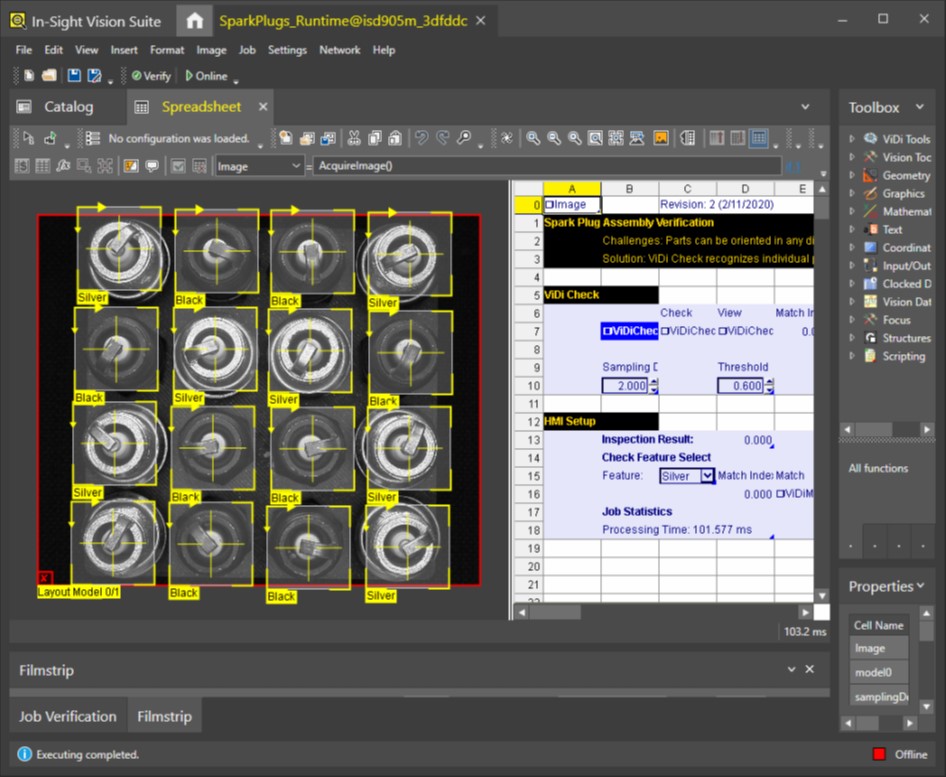Open the Image function dropdown above formula bar

(295, 166)
